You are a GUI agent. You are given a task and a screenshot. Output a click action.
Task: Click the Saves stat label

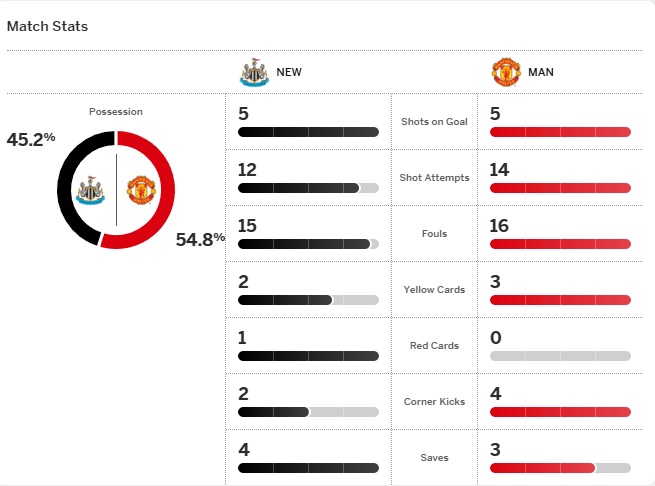pyautogui.click(x=434, y=458)
